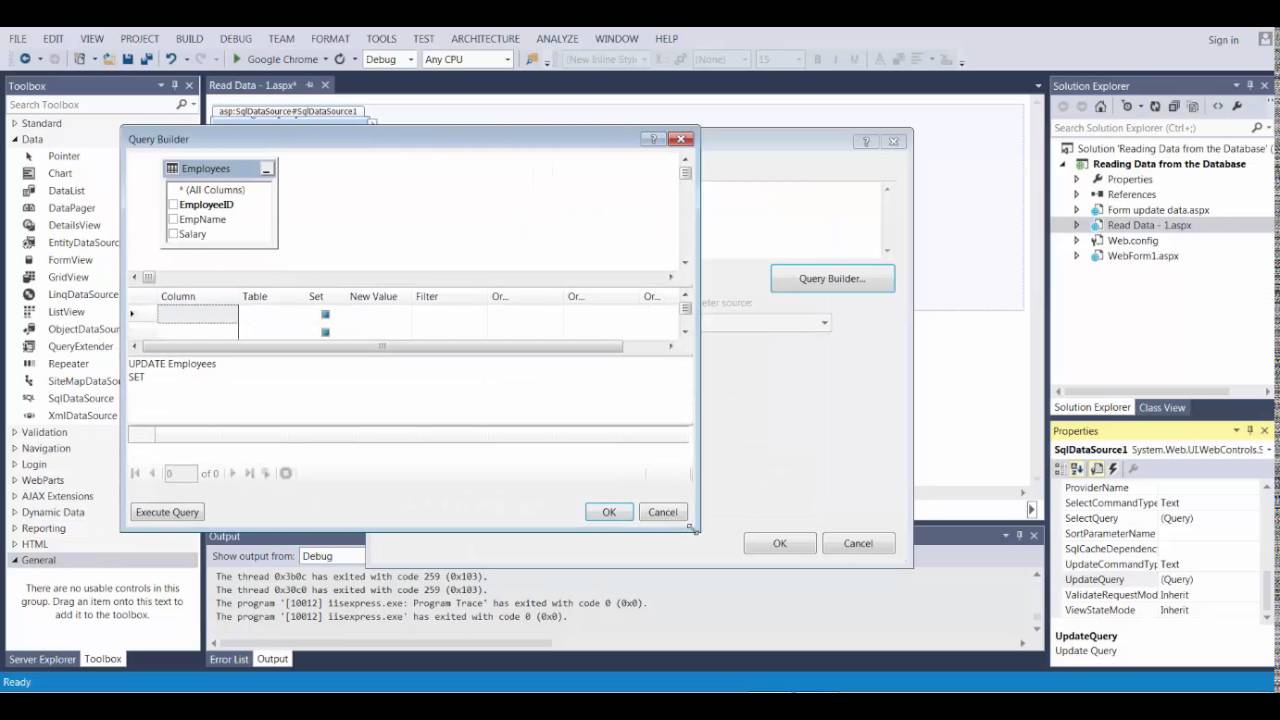Open the Show output from Debug dropdown
Screen dimensions: 1280x720
coord(333,556)
